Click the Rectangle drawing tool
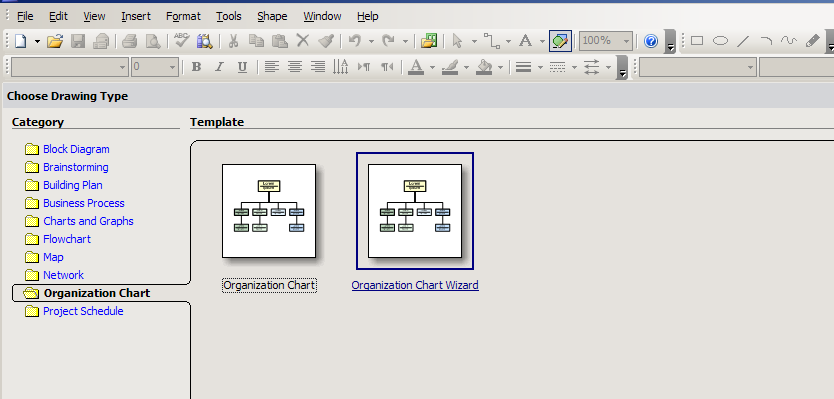 697,41
